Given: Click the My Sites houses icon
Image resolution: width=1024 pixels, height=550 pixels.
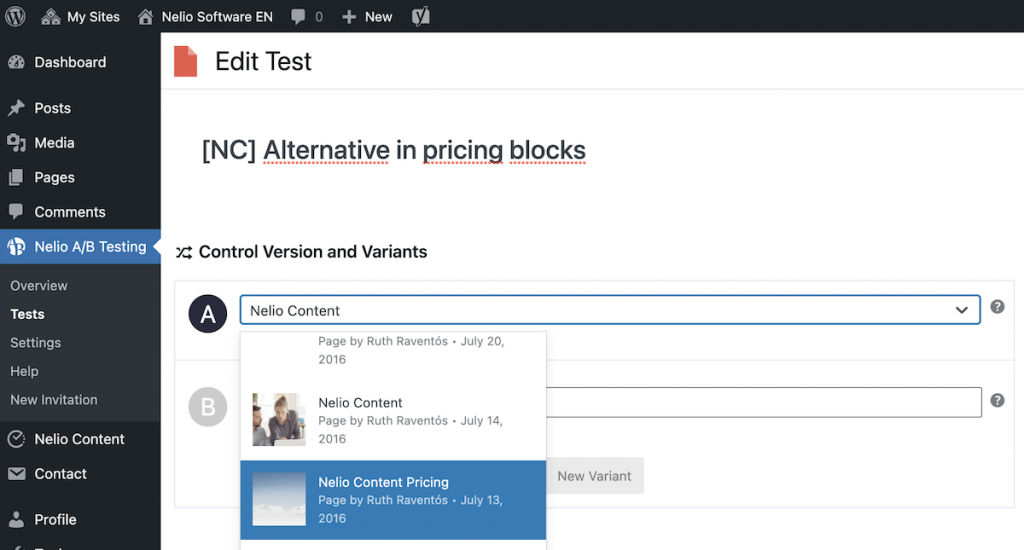Looking at the screenshot, I should [50, 16].
